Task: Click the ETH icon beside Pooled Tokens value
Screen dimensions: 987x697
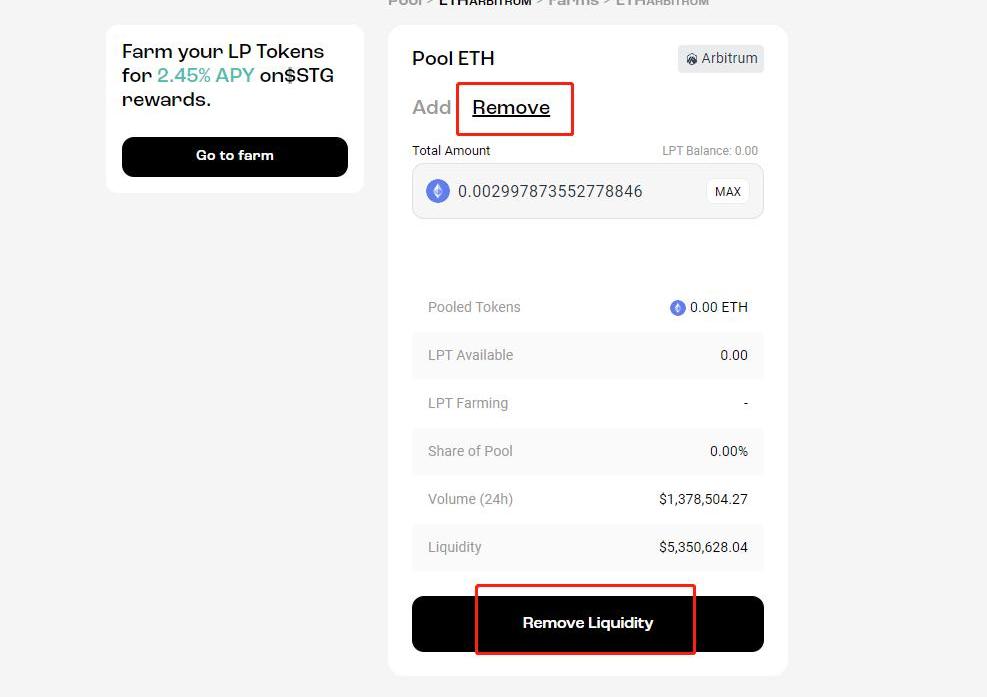Action: point(677,308)
